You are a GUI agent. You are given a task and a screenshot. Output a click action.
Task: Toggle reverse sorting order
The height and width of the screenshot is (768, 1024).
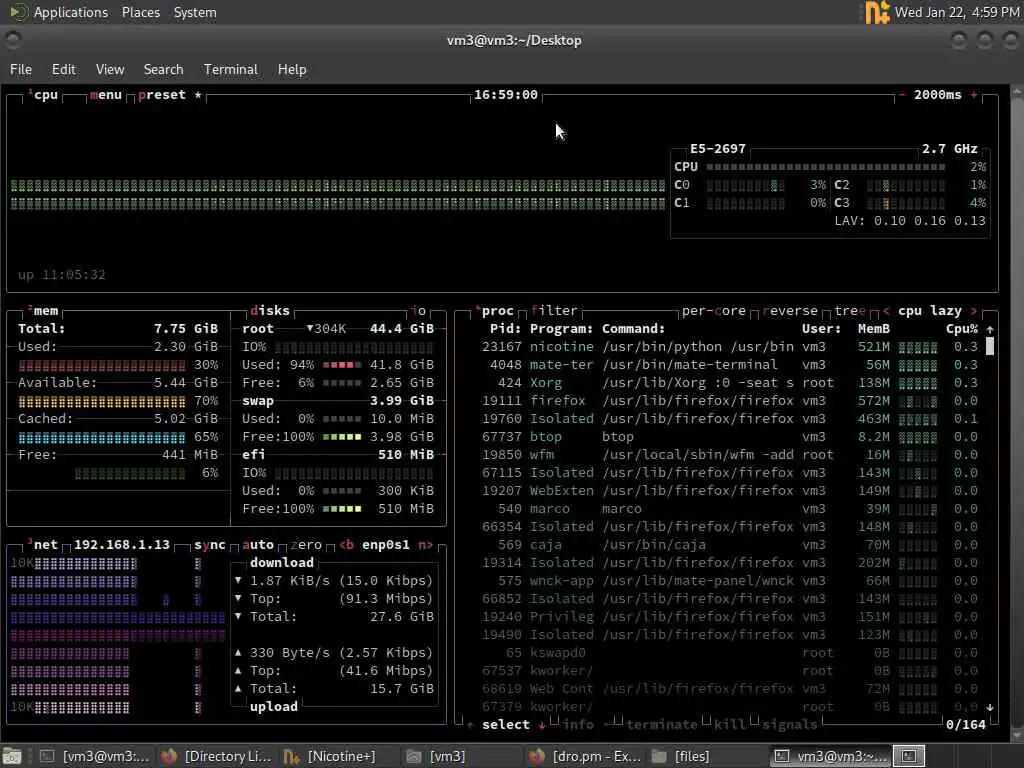[790, 311]
